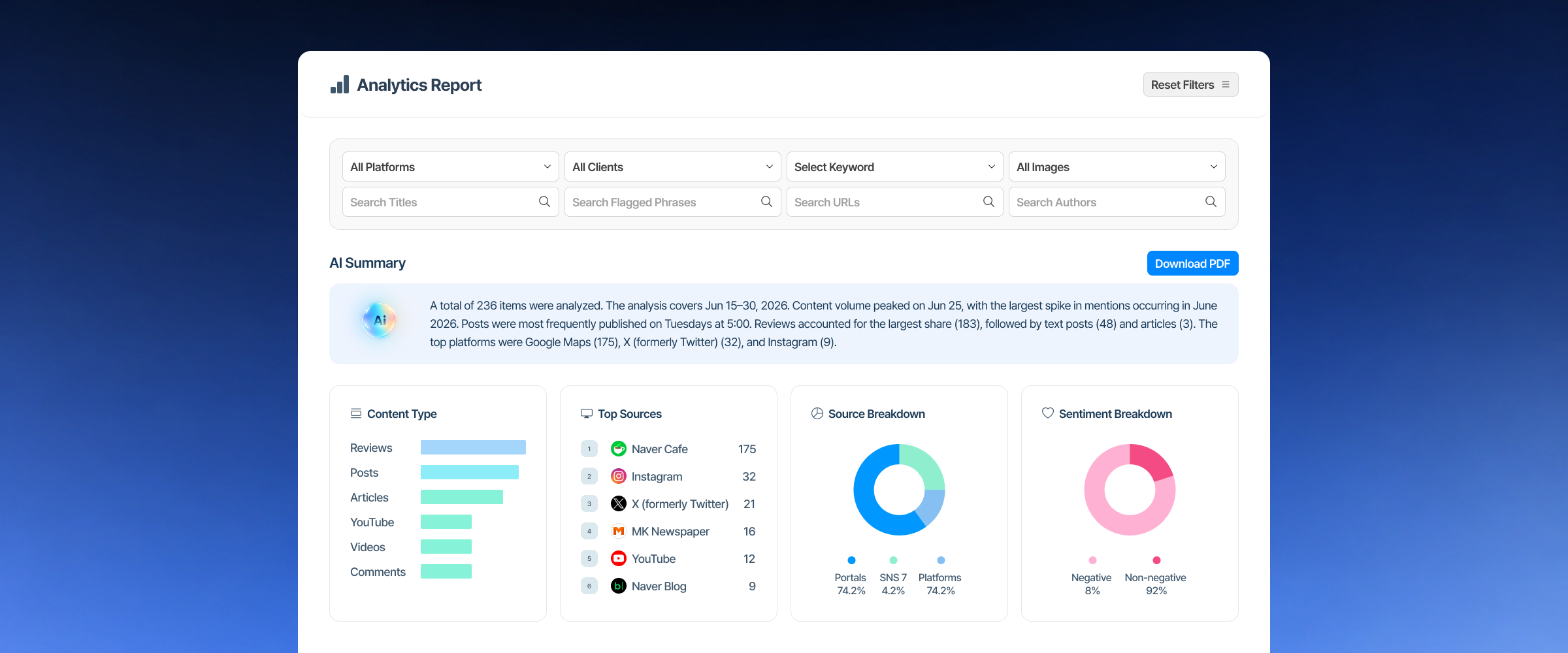Open the Select Keyword dropdown
Viewport: 1568px width, 653px height.
coord(895,167)
